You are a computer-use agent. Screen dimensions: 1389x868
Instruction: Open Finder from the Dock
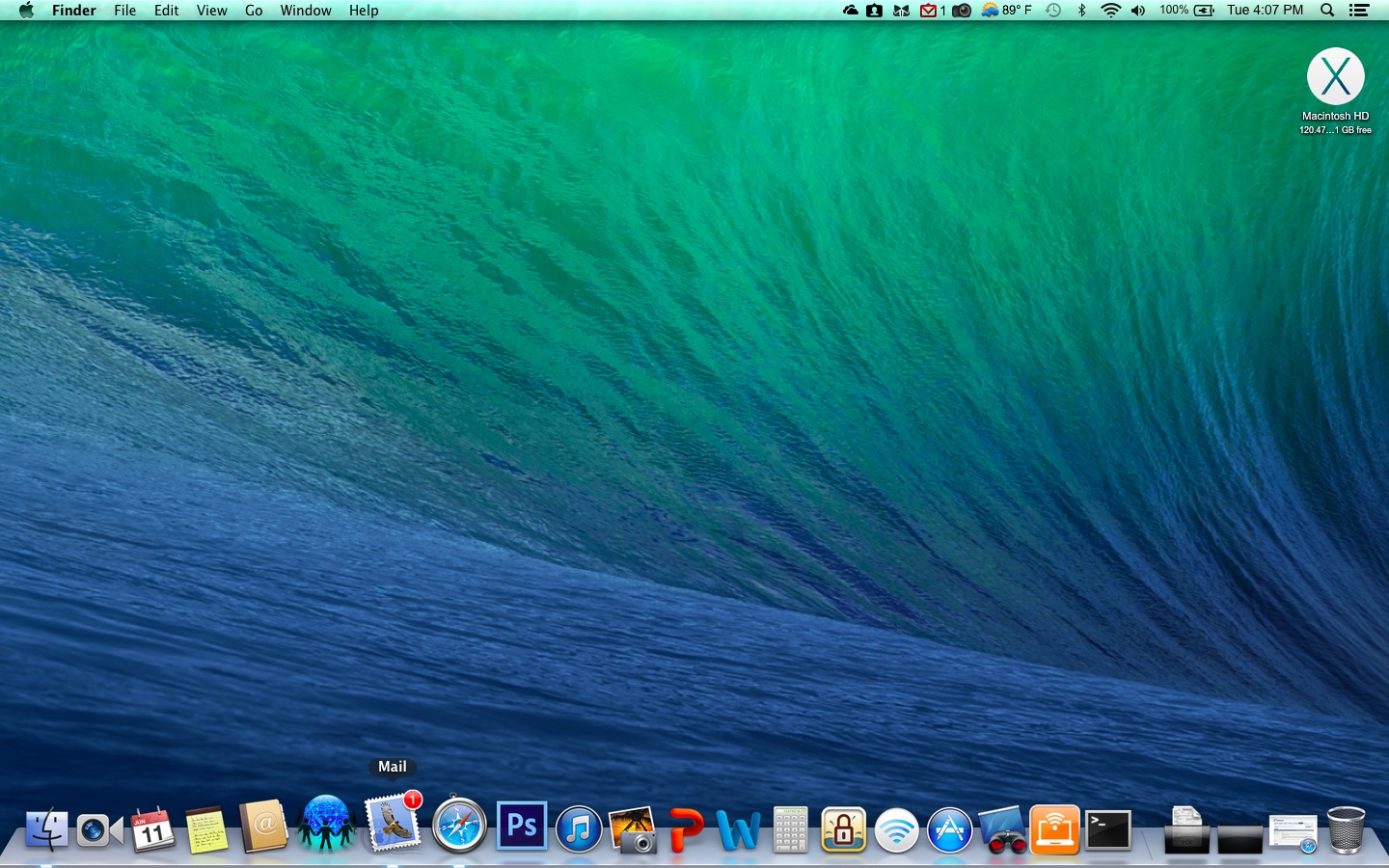tap(46, 829)
